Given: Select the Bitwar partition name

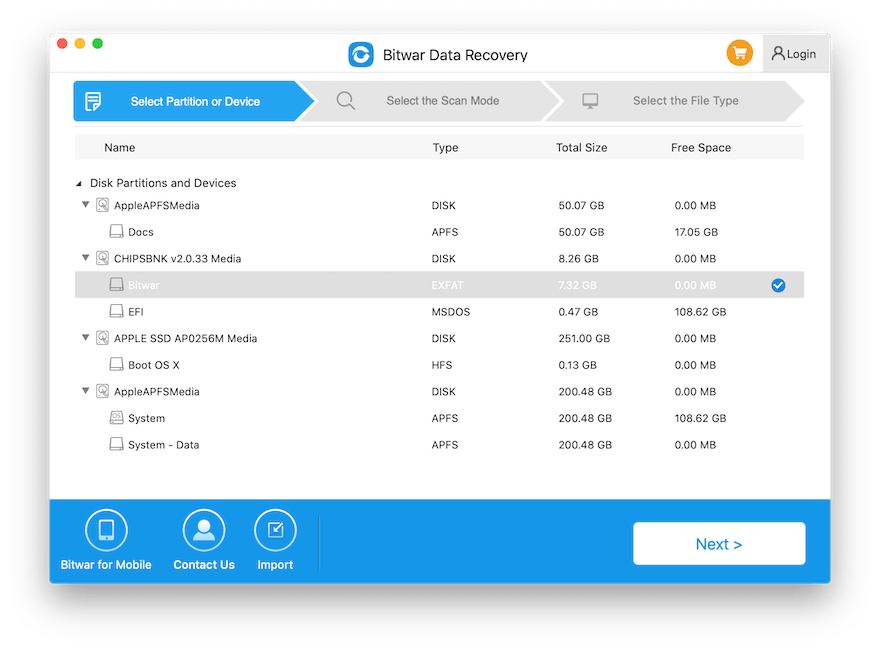Looking at the screenshot, I should click(144, 285).
